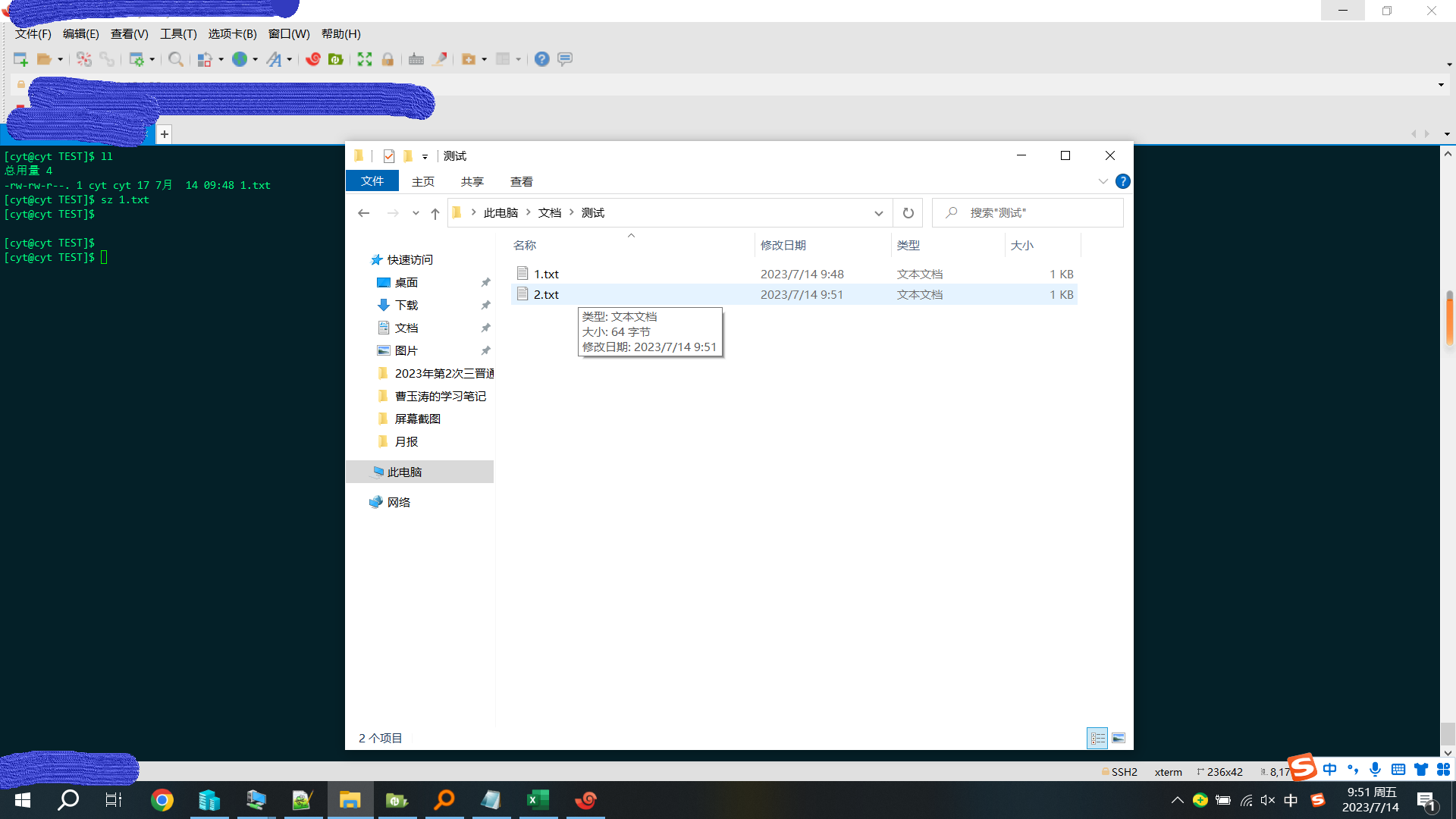
Task: Open the 帮助(H) menu
Action: coord(341,34)
